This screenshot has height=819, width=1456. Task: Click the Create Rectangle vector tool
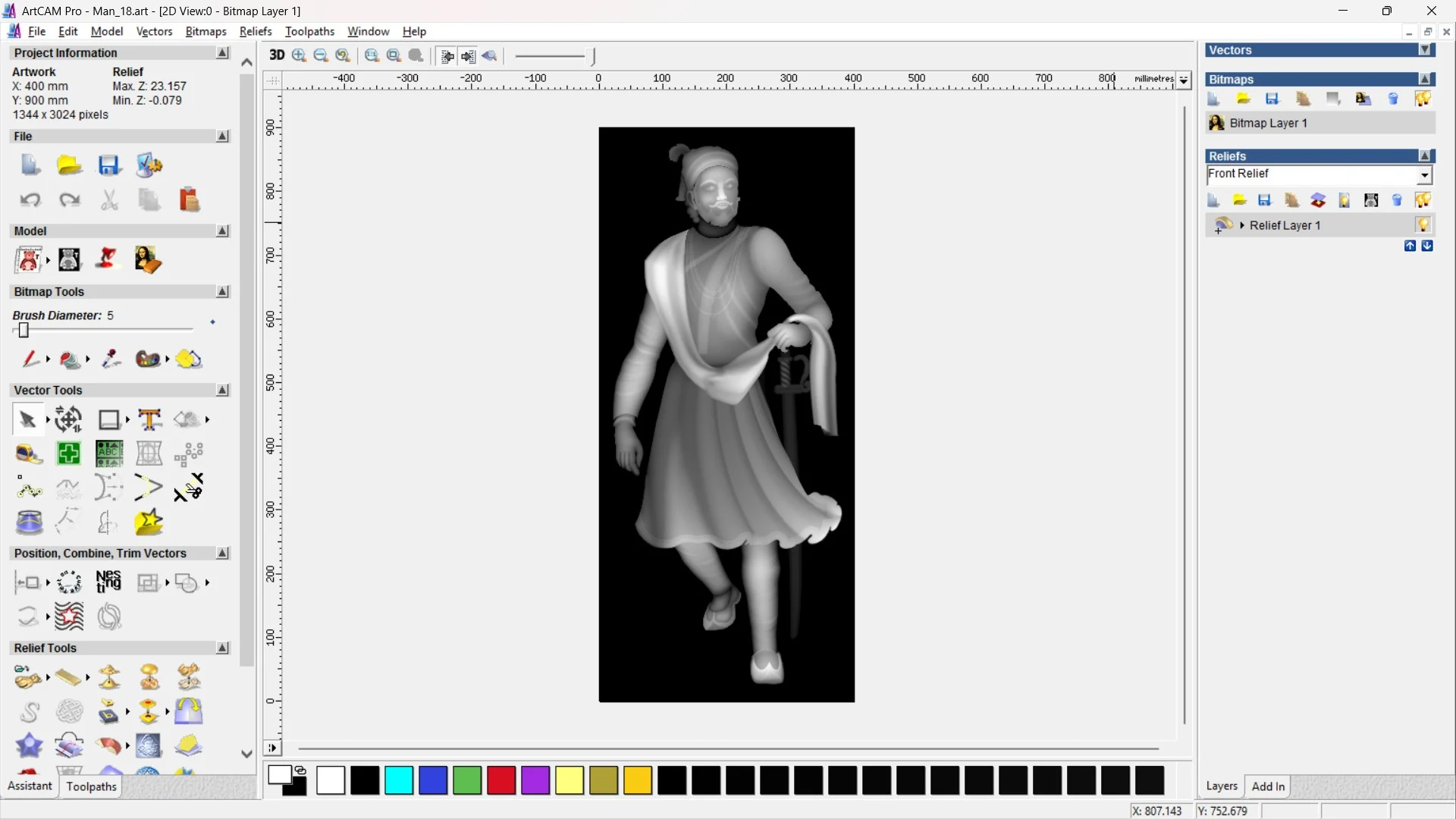coord(109,419)
